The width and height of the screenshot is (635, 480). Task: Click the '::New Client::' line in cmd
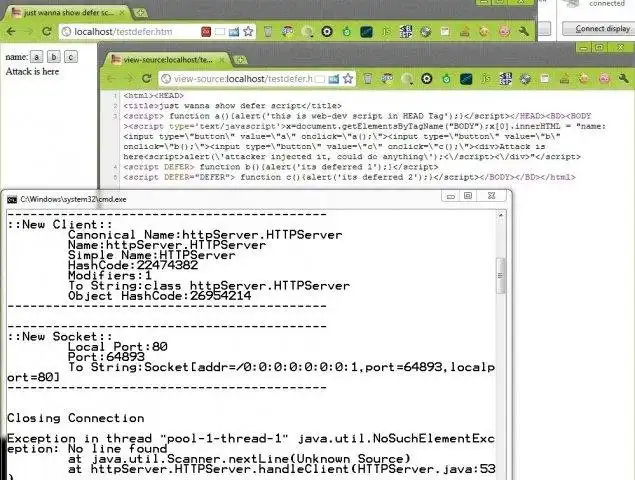(x=60, y=224)
